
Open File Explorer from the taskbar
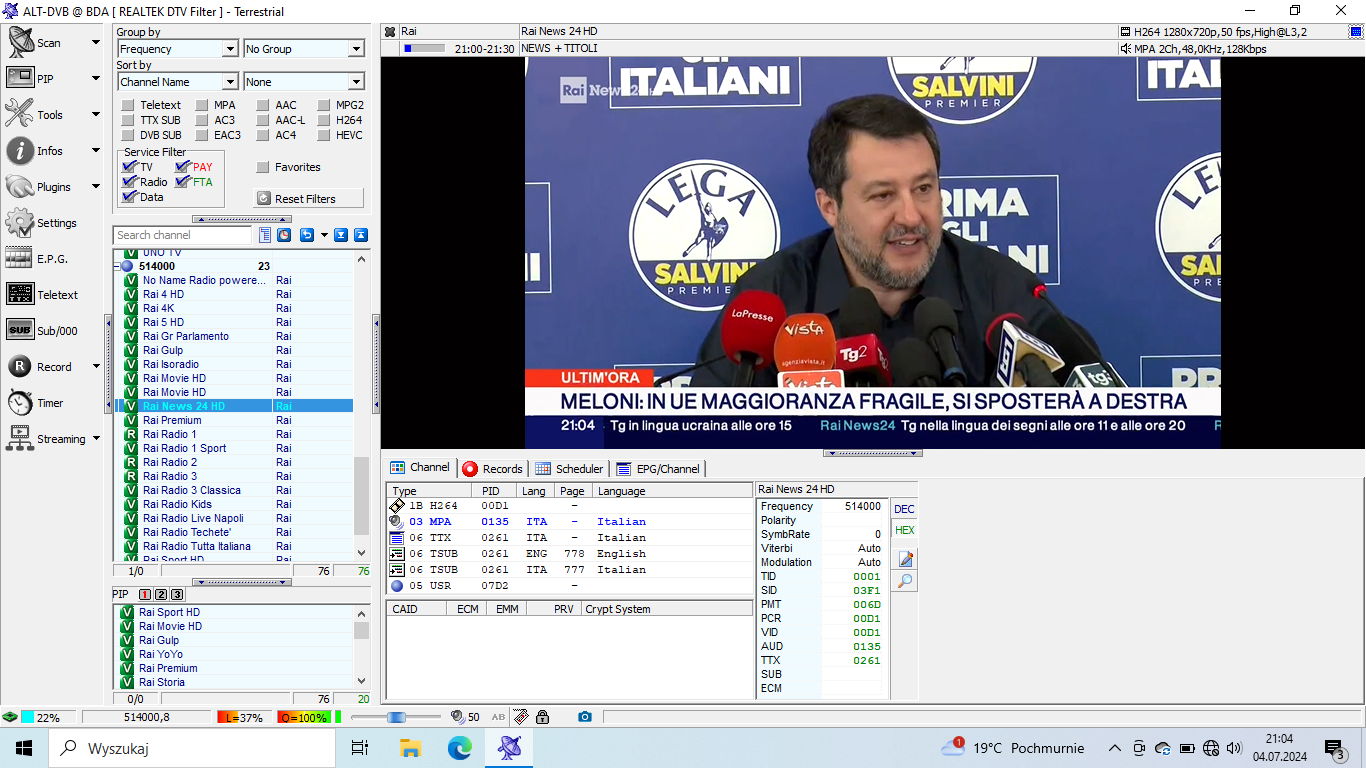click(410, 748)
